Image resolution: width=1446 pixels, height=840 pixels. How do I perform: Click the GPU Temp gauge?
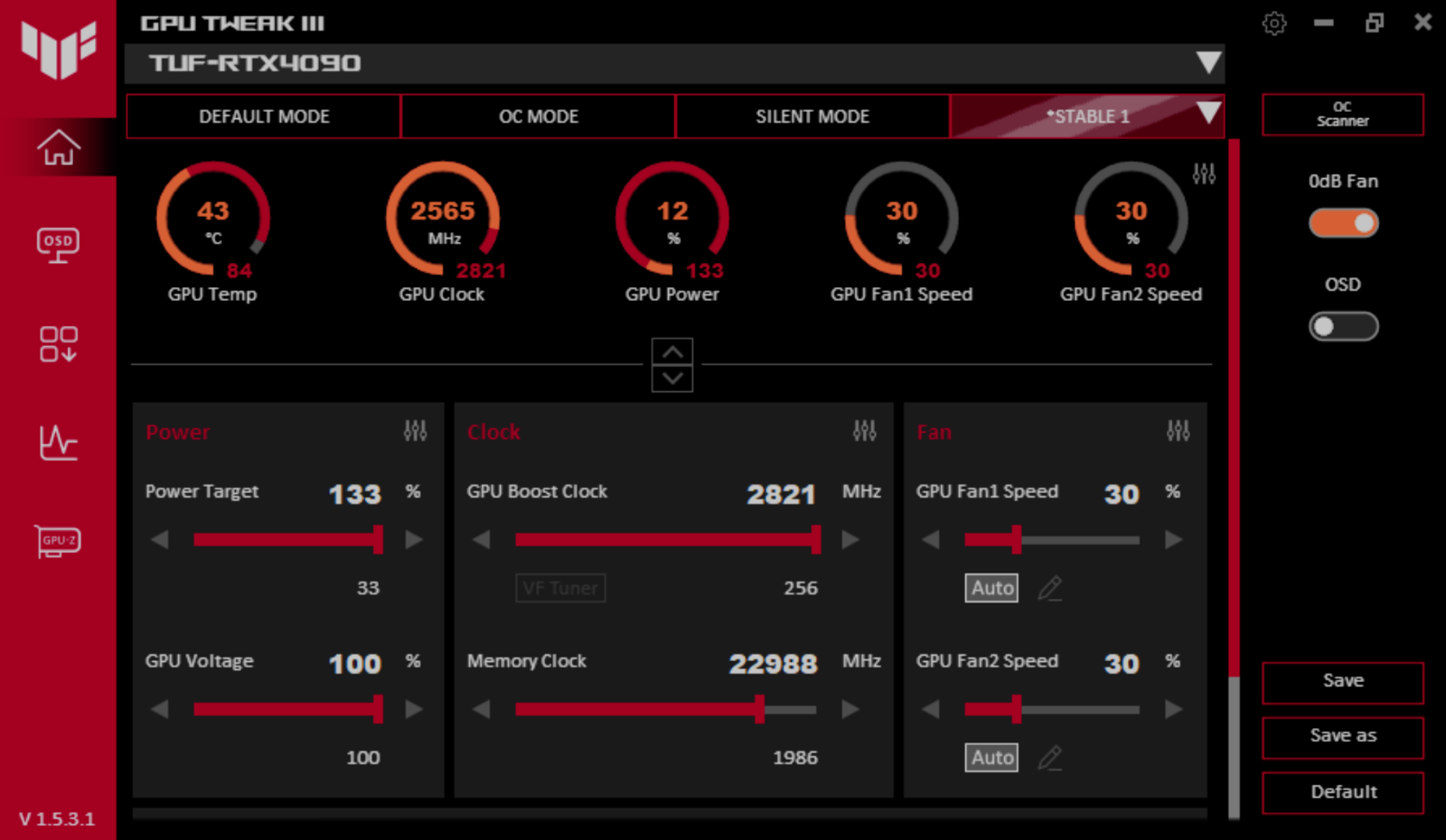click(x=213, y=219)
